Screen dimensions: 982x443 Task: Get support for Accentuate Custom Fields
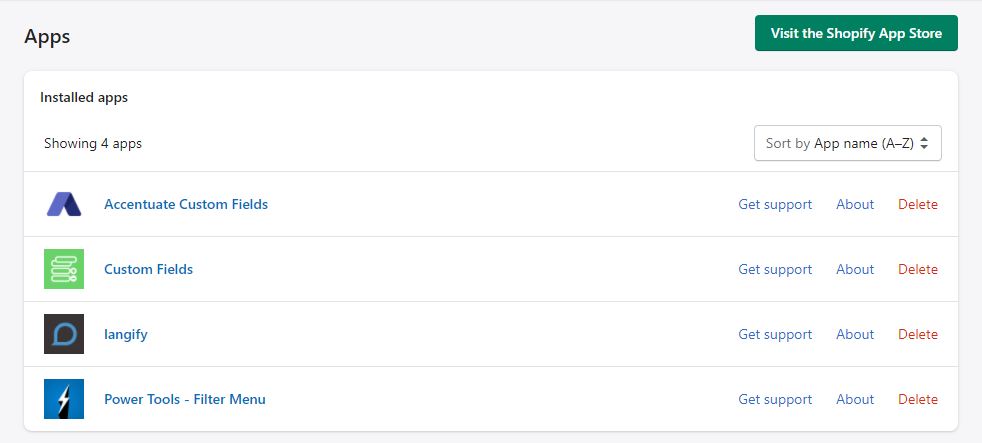[775, 205]
